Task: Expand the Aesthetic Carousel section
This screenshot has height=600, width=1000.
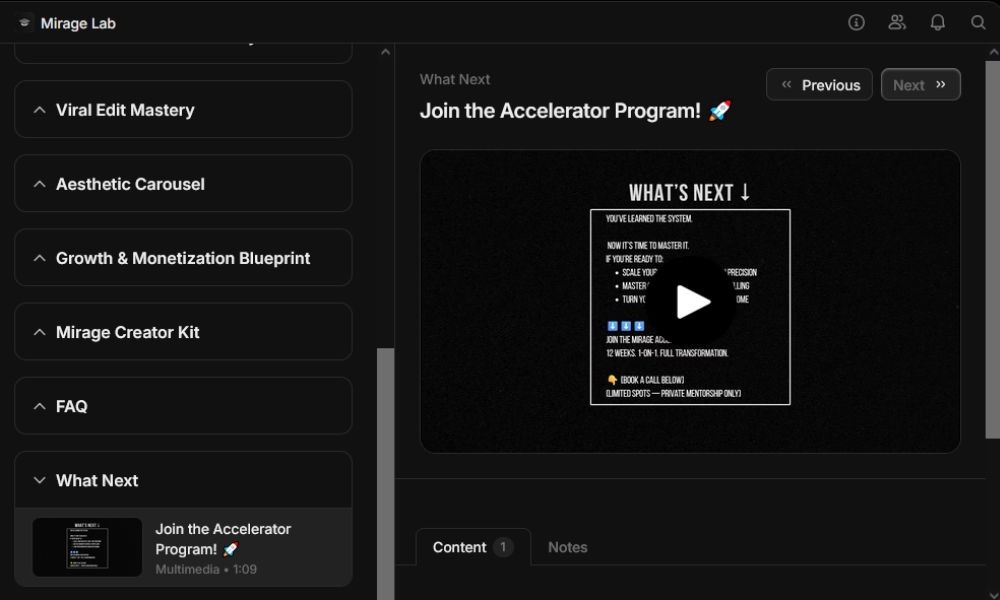Action: coord(183,184)
